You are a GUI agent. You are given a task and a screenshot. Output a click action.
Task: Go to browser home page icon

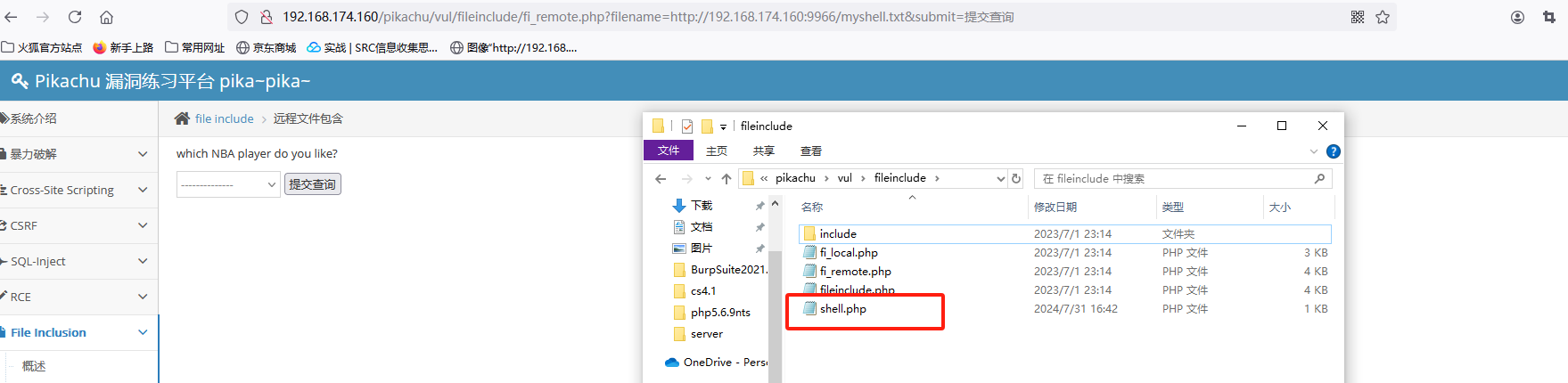pos(106,17)
